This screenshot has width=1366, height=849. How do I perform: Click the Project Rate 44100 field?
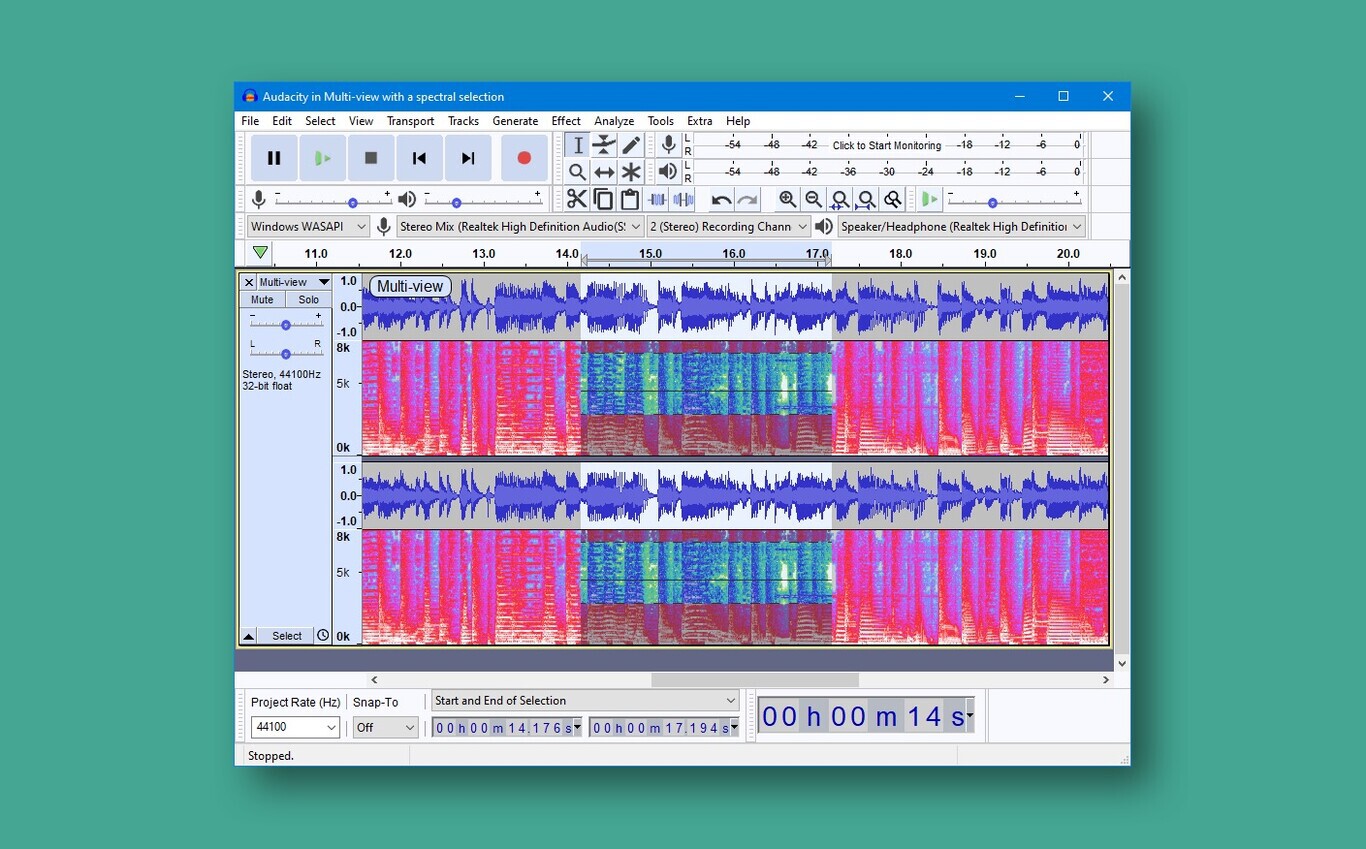(286, 728)
